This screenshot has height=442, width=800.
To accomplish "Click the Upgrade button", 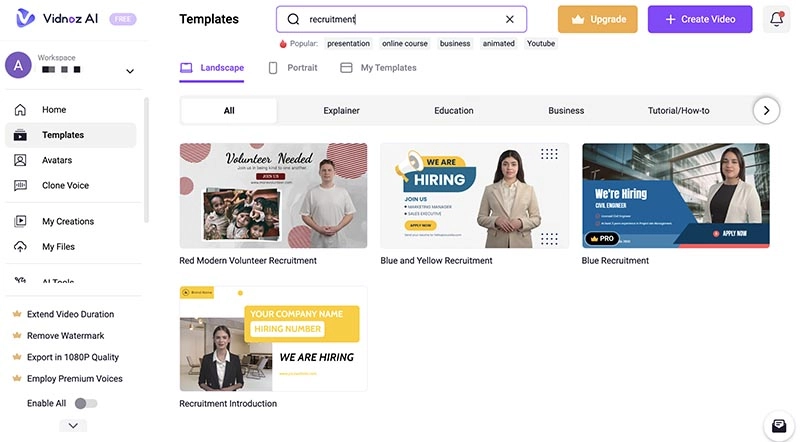I will [597, 19].
